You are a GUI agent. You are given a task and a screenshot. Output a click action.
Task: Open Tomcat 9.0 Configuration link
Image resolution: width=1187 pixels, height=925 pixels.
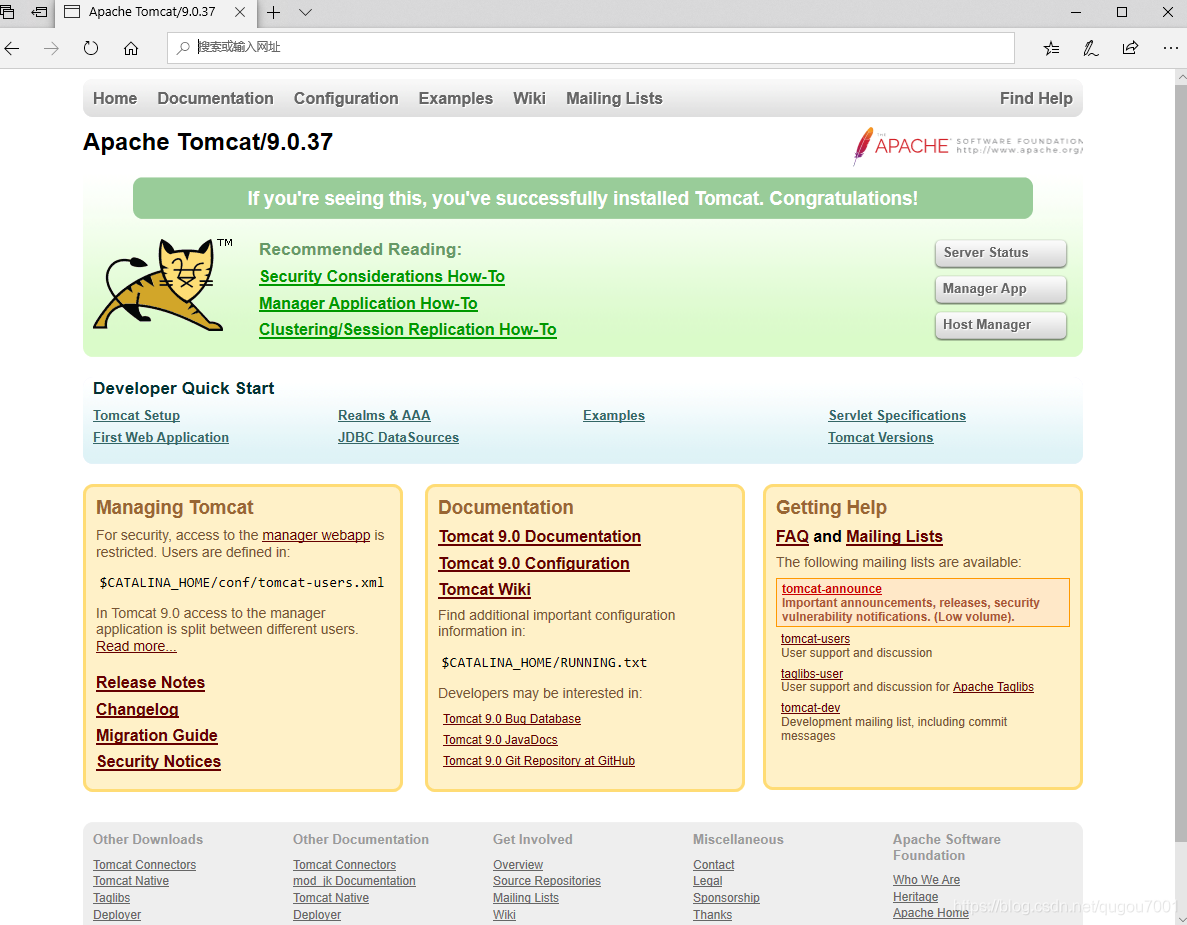[x=534, y=563]
